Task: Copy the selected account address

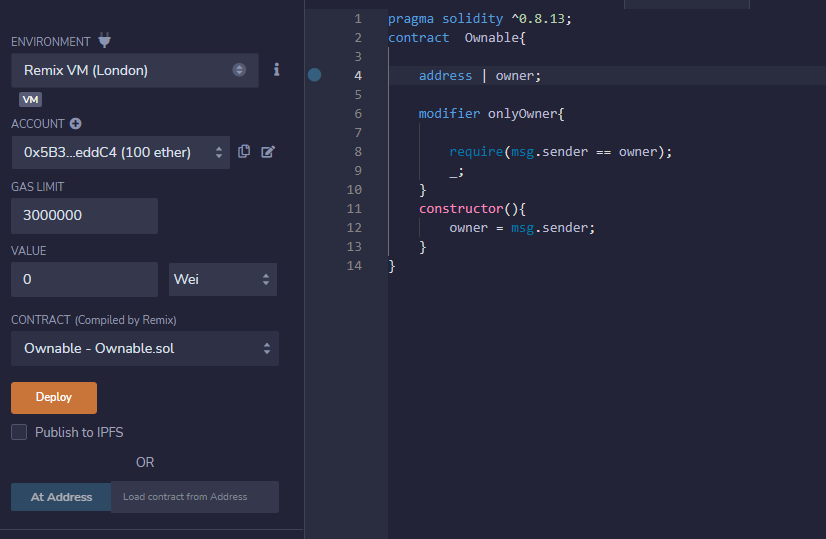Action: (244, 152)
